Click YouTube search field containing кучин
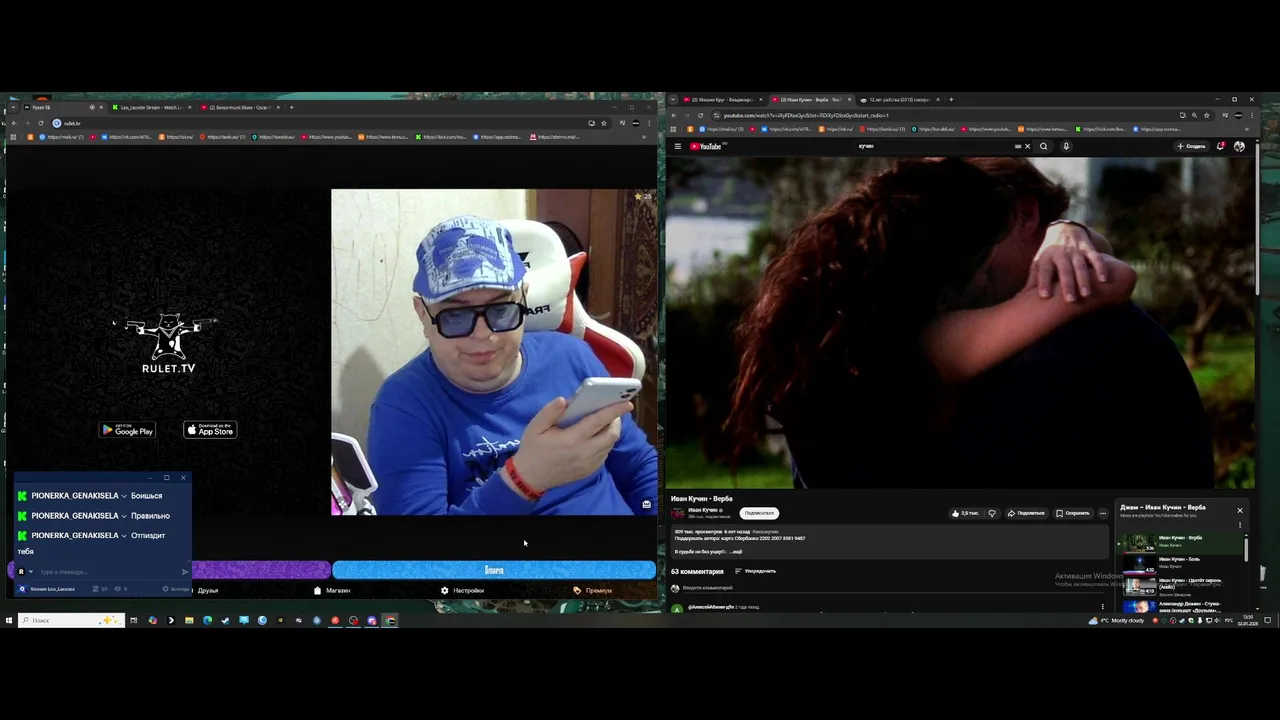1280x720 pixels. tap(935, 146)
